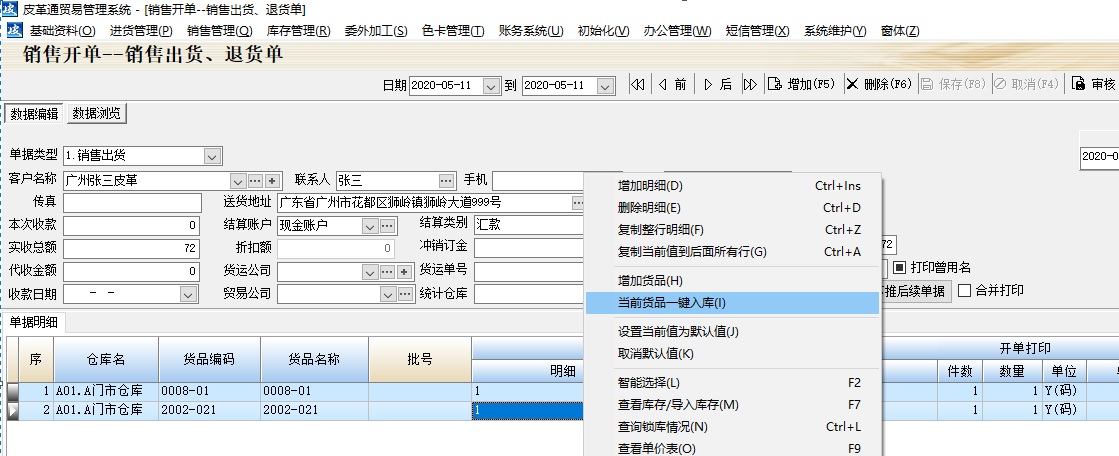Open 委外加工(S) menu
This screenshot has width=1119, height=456.
376,31
